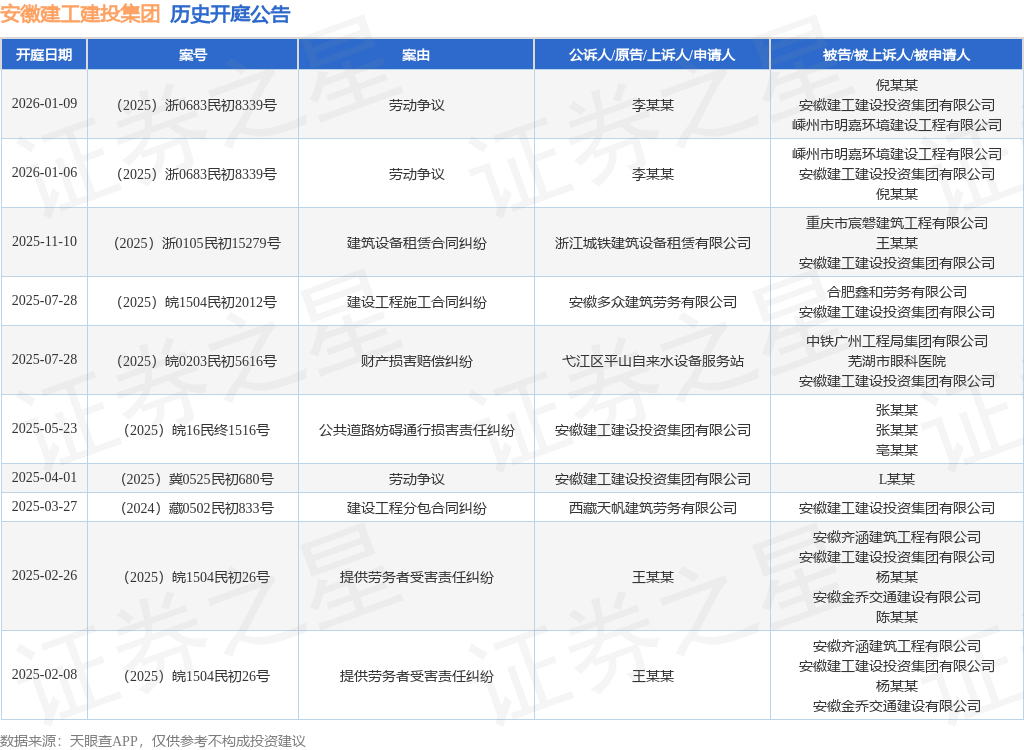The image size is (1024, 750).
Task: Click the date 2025-05-23
Action: click(44, 429)
